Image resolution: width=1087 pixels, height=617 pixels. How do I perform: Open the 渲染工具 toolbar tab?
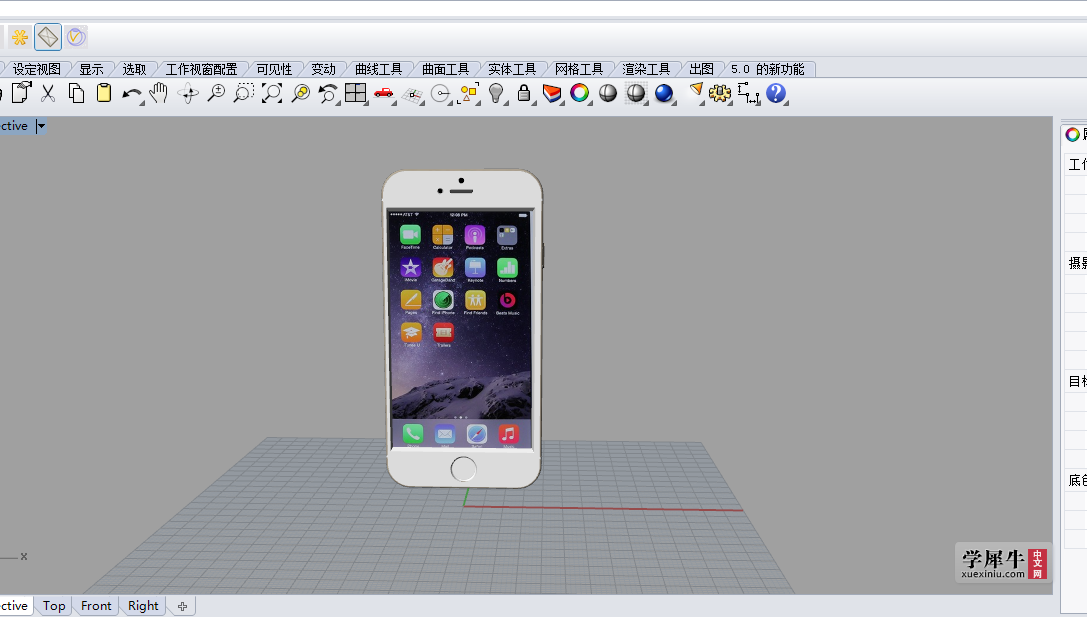(x=646, y=69)
